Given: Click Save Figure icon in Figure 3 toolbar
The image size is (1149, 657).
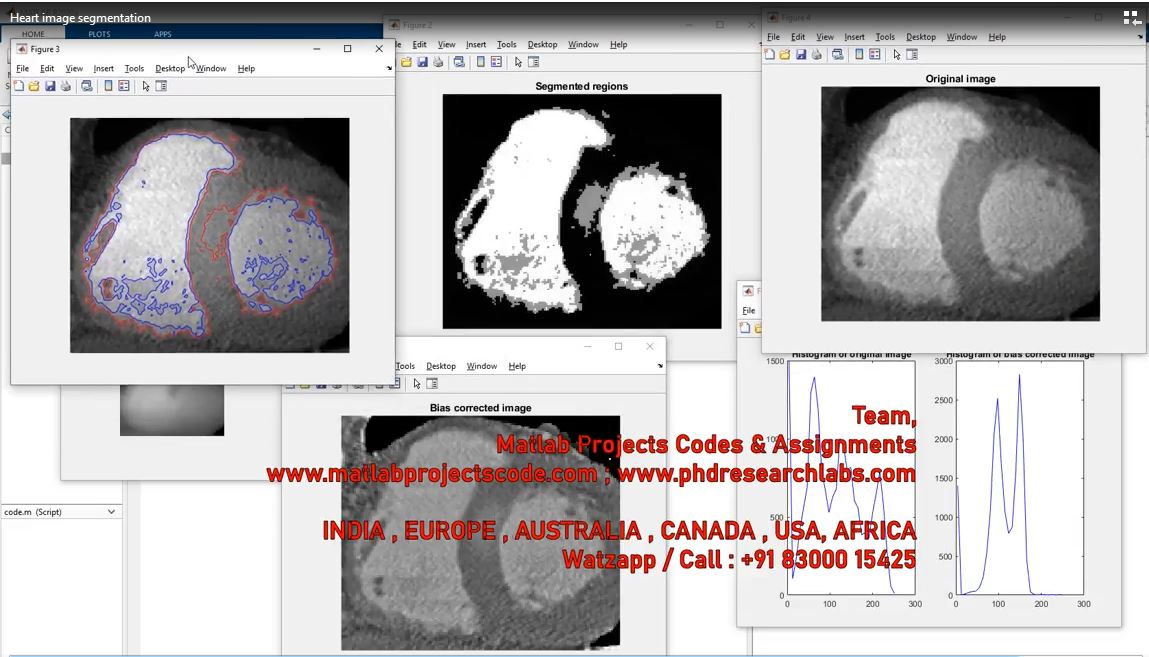Looking at the screenshot, I should tap(50, 86).
